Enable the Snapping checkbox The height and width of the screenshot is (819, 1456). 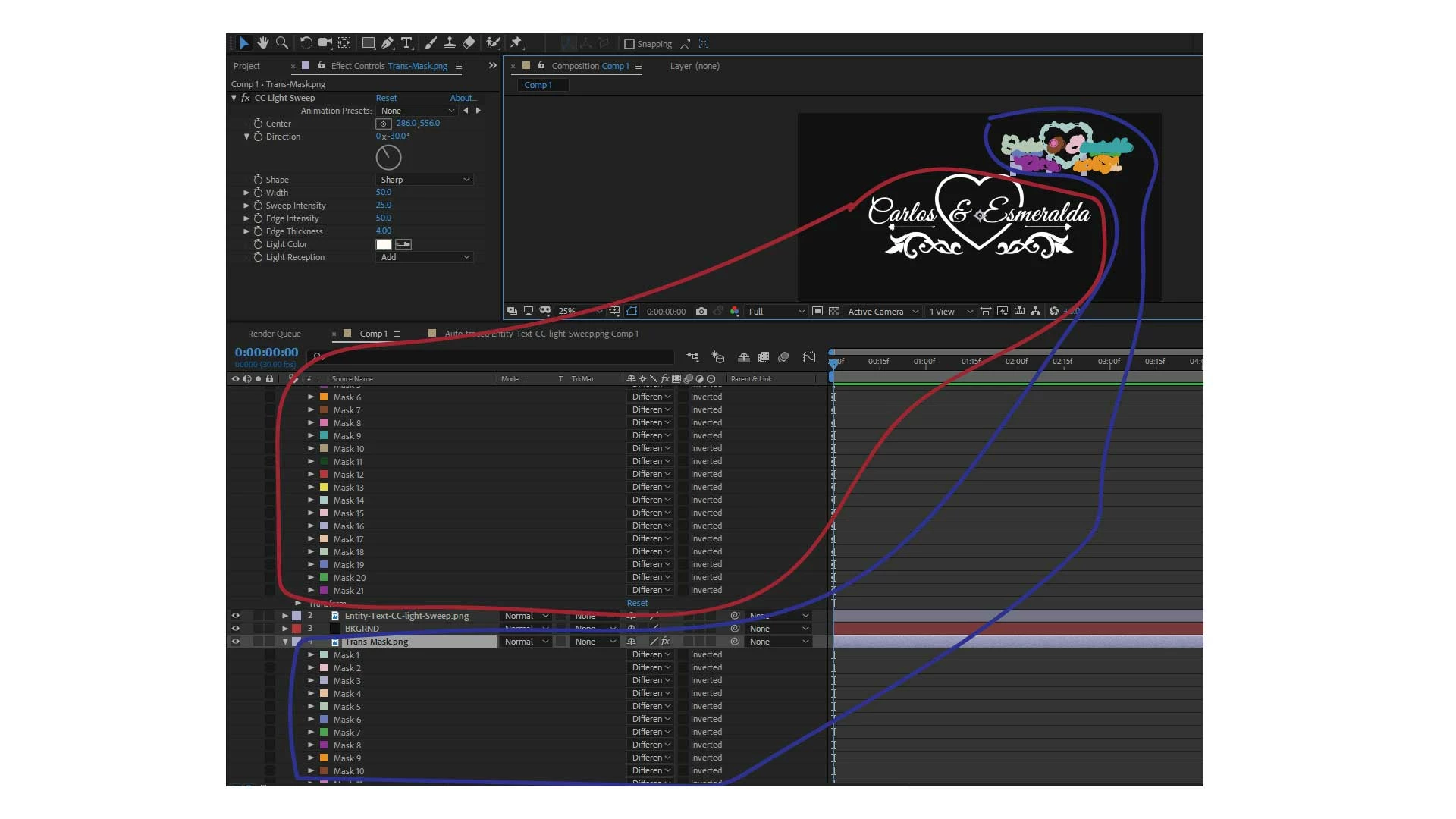tap(629, 44)
